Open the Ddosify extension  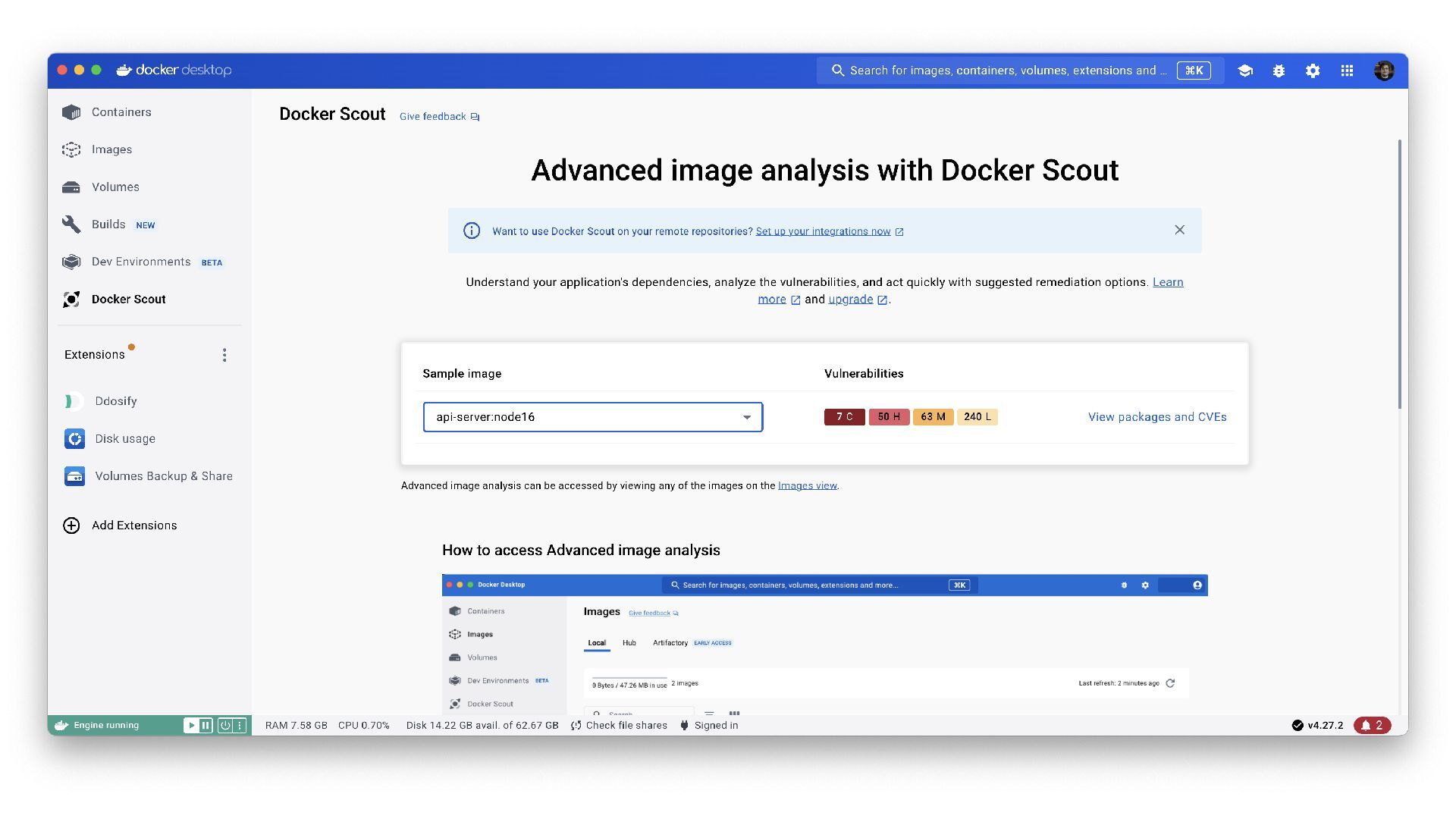point(115,401)
